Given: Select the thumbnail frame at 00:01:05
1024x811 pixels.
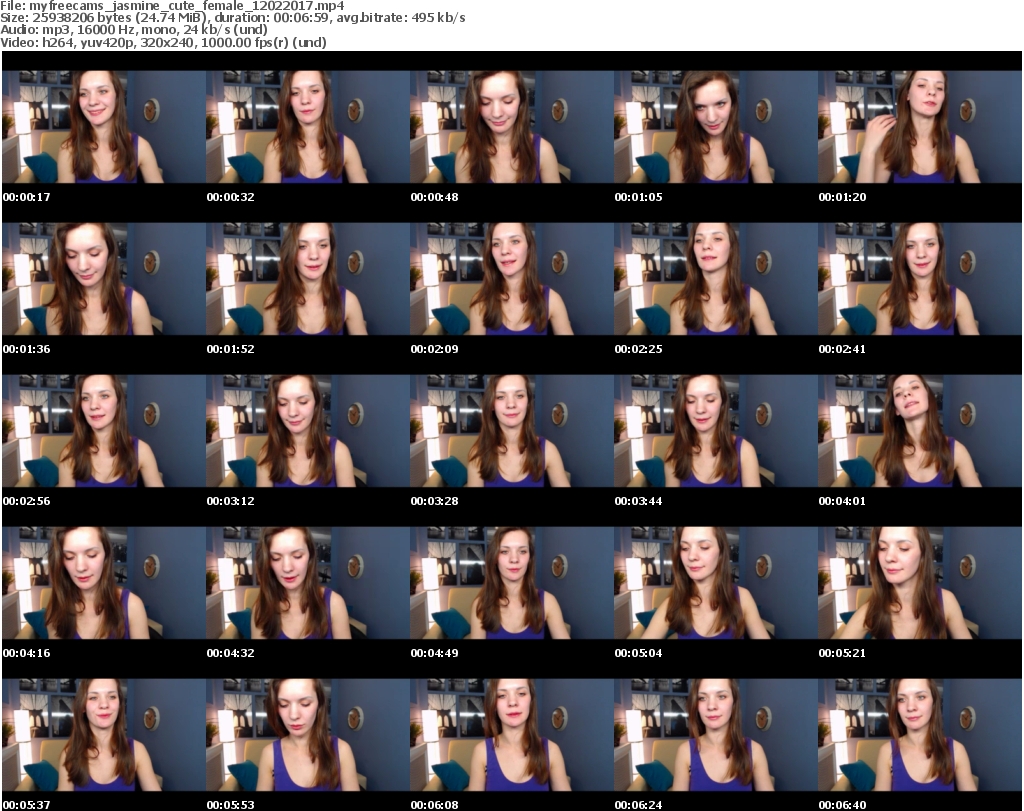Looking at the screenshot, I should click(715, 127).
